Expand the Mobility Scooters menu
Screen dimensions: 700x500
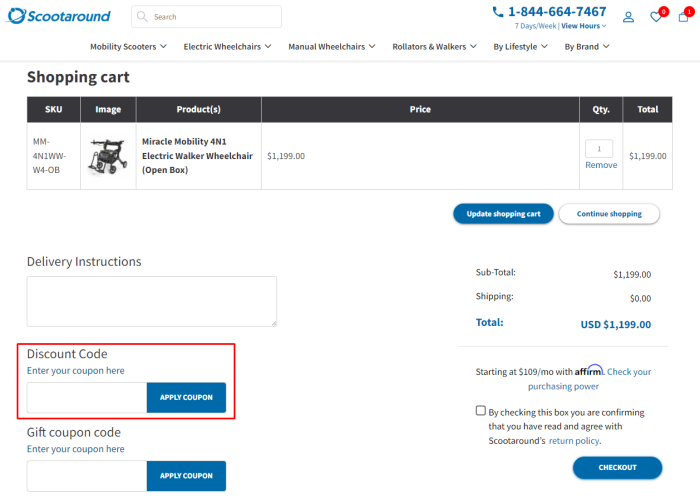click(128, 46)
